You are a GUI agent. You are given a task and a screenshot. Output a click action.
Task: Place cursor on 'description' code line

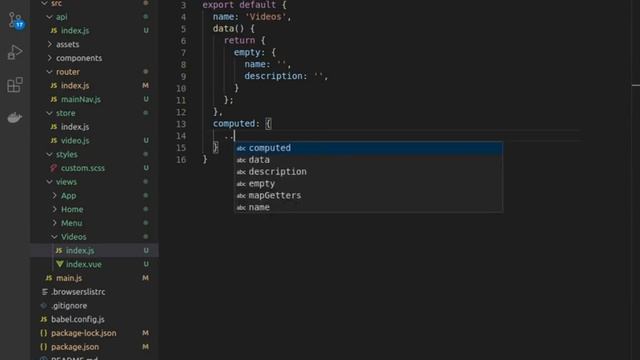(286, 76)
